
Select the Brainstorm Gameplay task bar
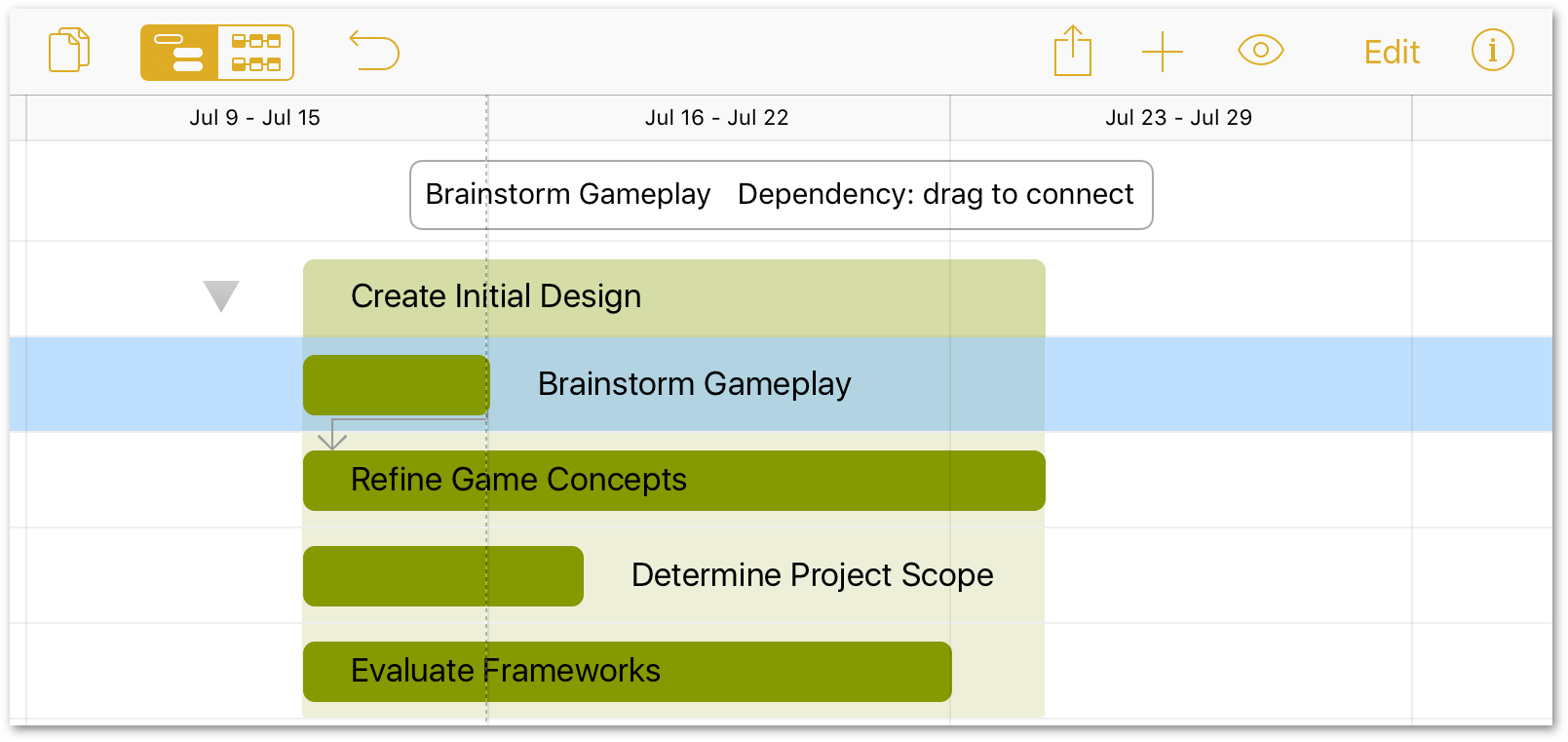click(x=397, y=385)
